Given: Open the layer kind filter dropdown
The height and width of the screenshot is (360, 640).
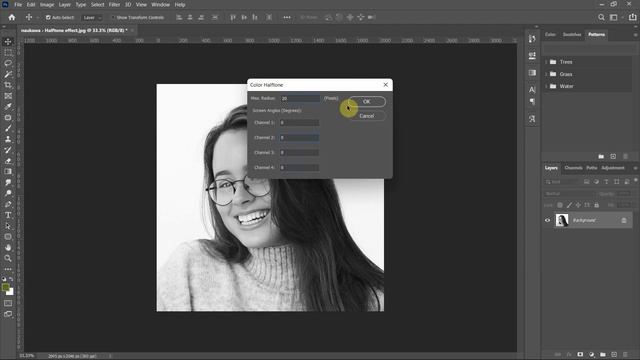Looking at the screenshot, I should pyautogui.click(x=563, y=182).
